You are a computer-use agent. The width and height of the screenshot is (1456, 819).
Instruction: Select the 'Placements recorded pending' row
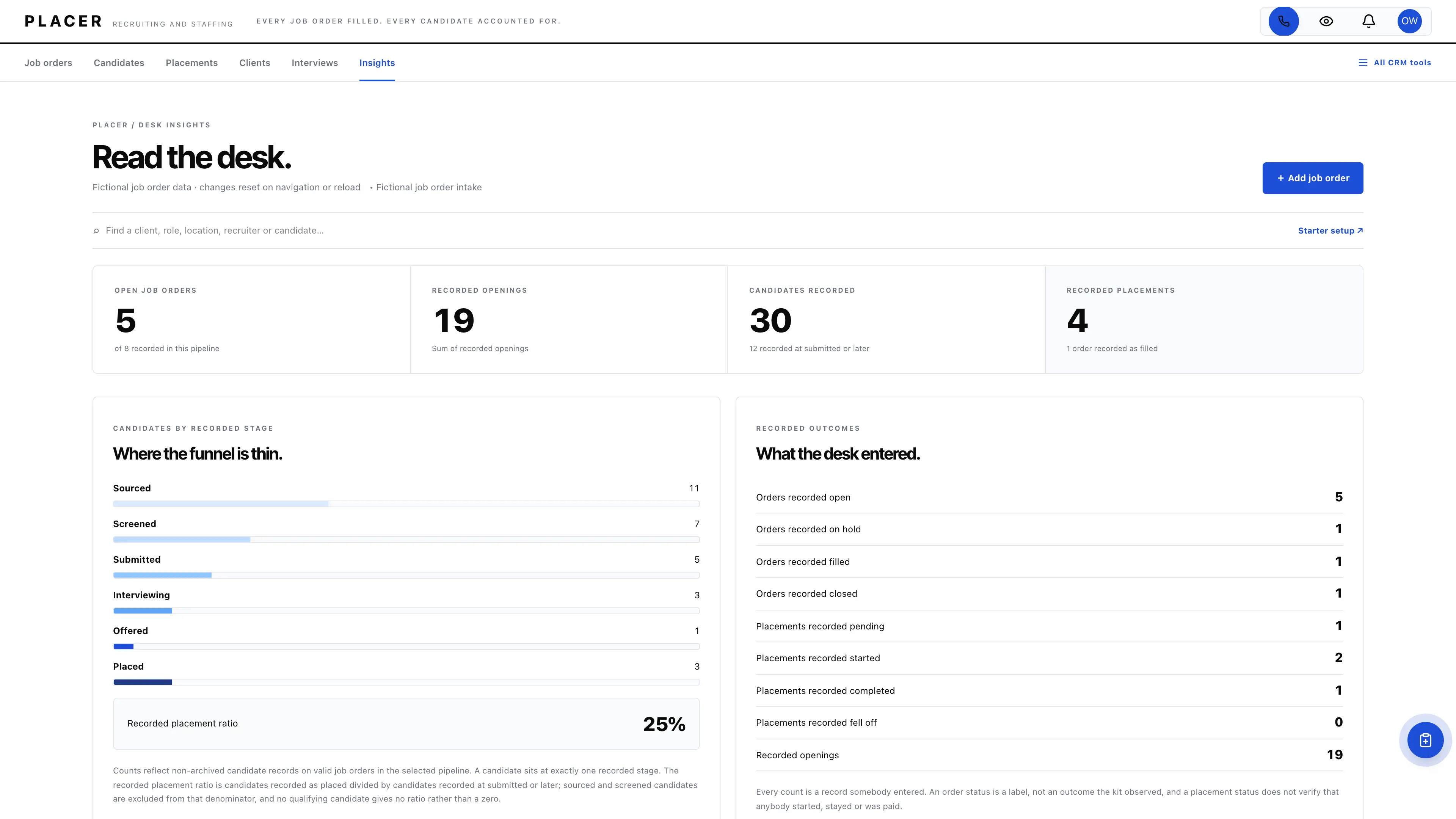(x=1049, y=626)
